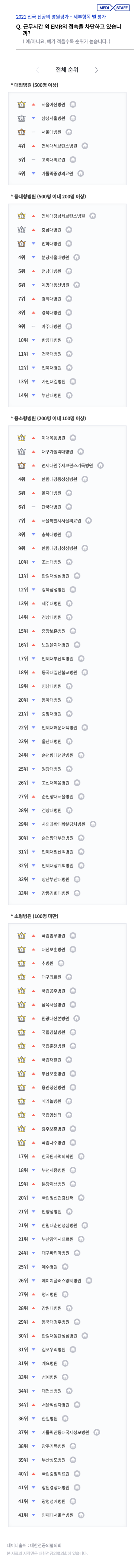Viewport: 134px width, 1568px height.
Task: Click the MEDI STAFF logo
Action: point(113,8)
